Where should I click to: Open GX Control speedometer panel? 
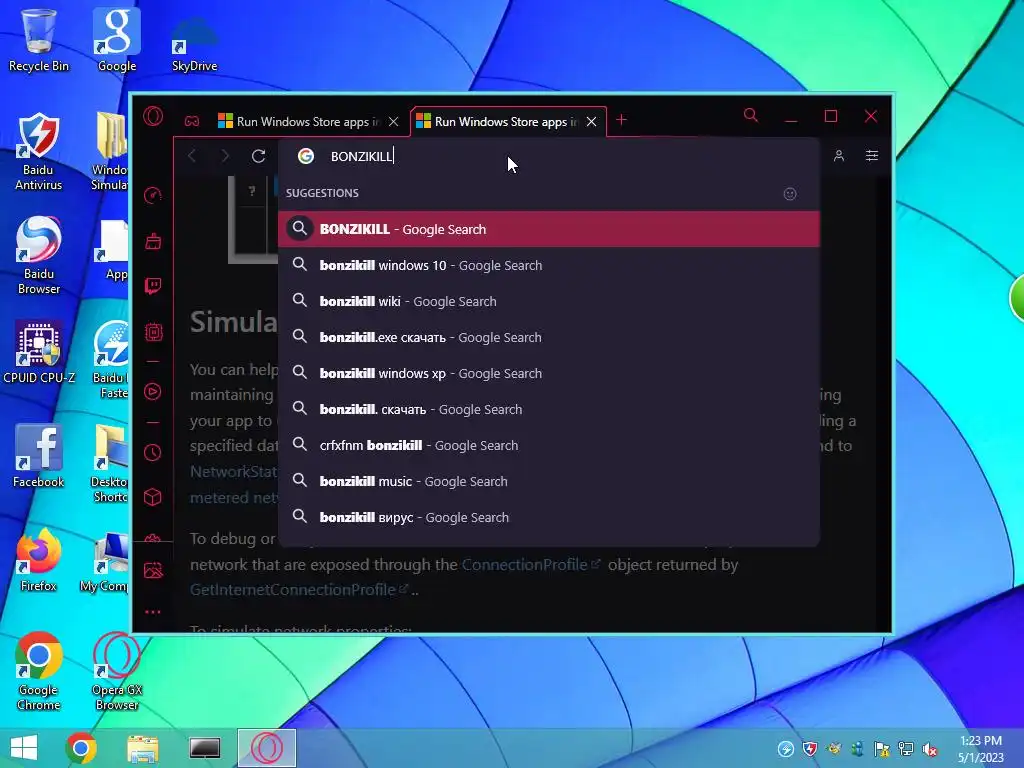pyautogui.click(x=153, y=195)
